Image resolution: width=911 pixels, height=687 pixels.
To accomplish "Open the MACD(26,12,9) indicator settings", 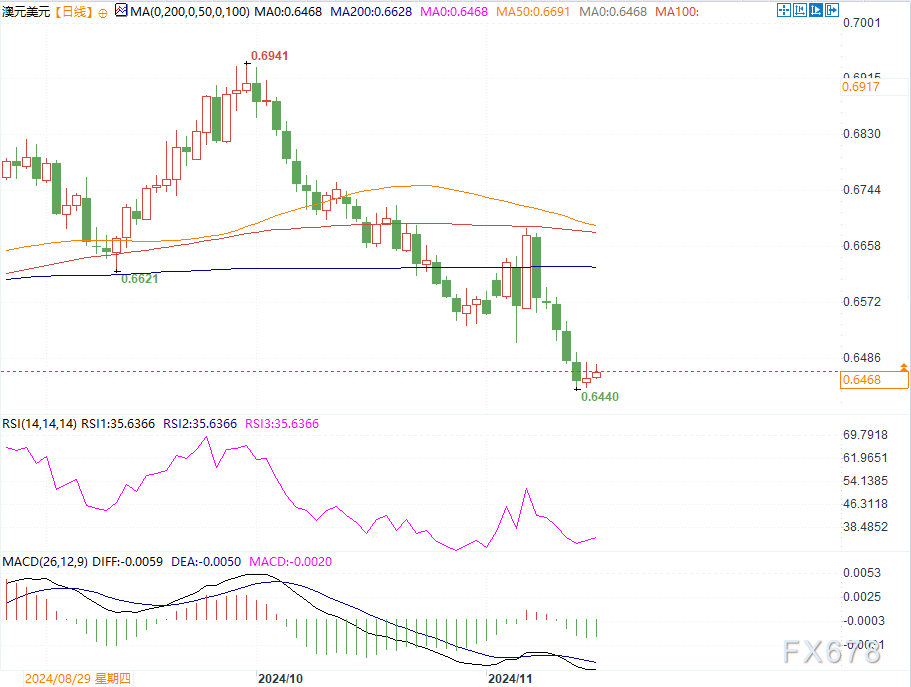I will pos(44,563).
